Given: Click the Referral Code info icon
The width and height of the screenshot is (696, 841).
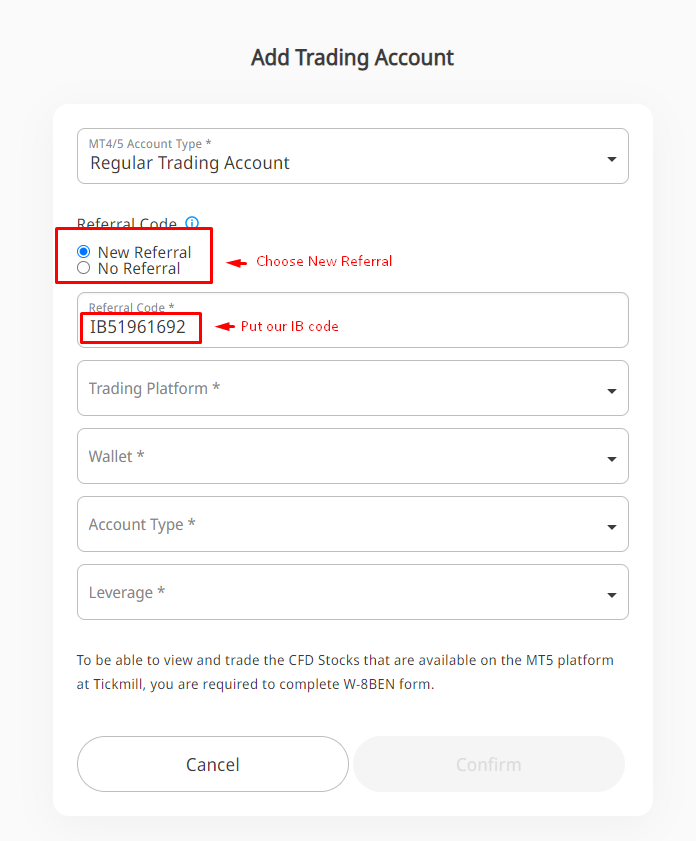Looking at the screenshot, I should [x=192, y=224].
